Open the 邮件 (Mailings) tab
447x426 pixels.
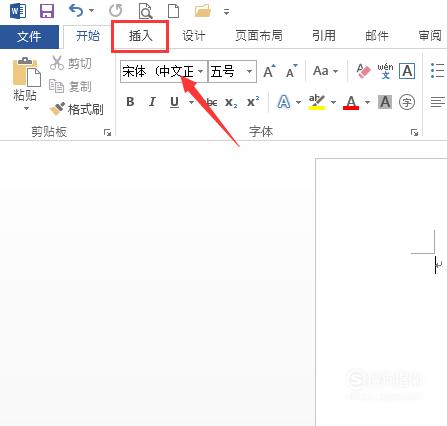[377, 36]
